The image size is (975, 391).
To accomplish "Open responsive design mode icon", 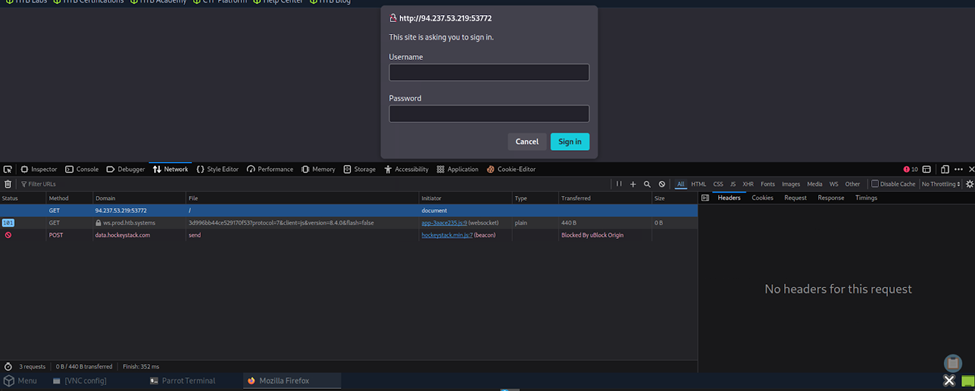I will pos(945,169).
